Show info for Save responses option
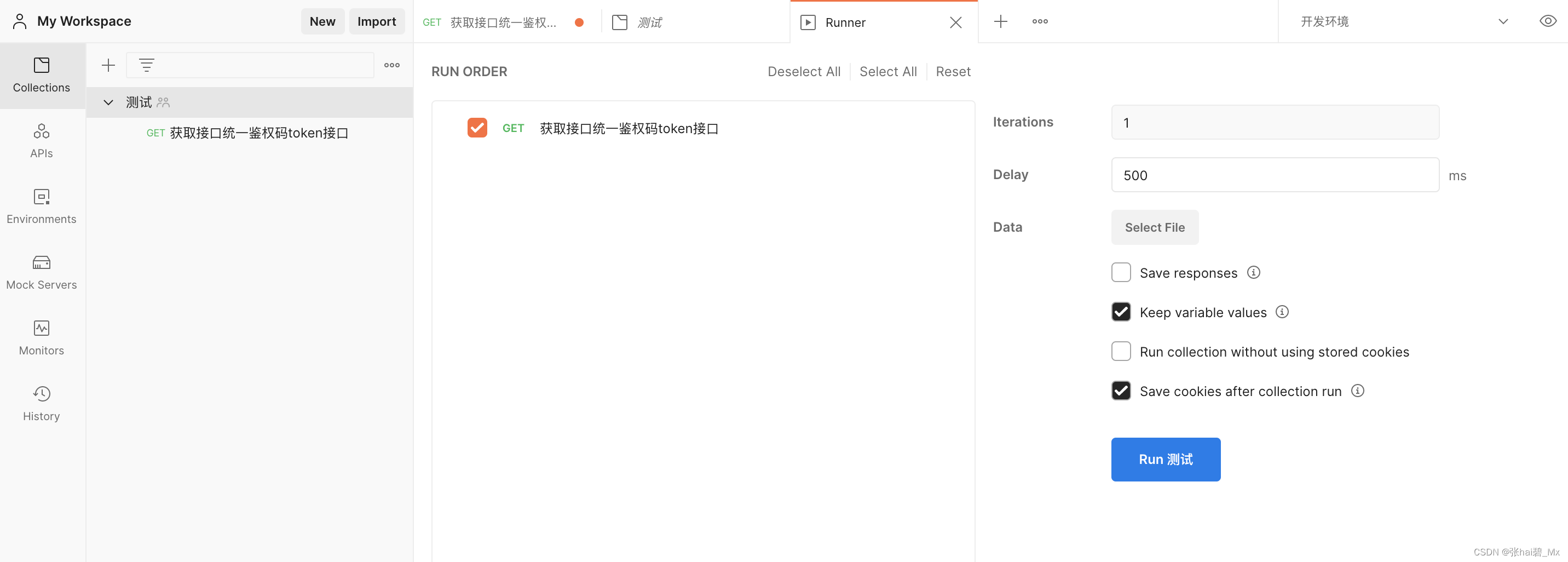Screen dimensions: 1568x562 tap(1254, 272)
